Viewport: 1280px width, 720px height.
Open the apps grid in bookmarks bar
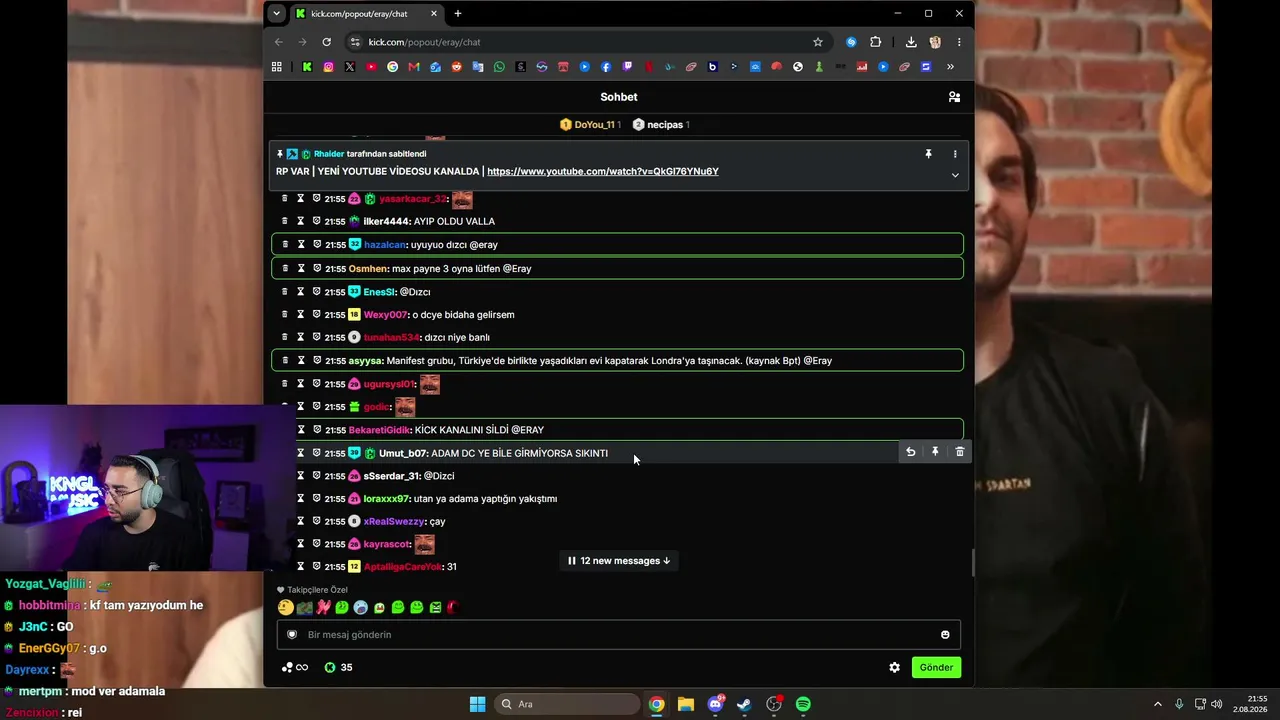tap(277, 67)
